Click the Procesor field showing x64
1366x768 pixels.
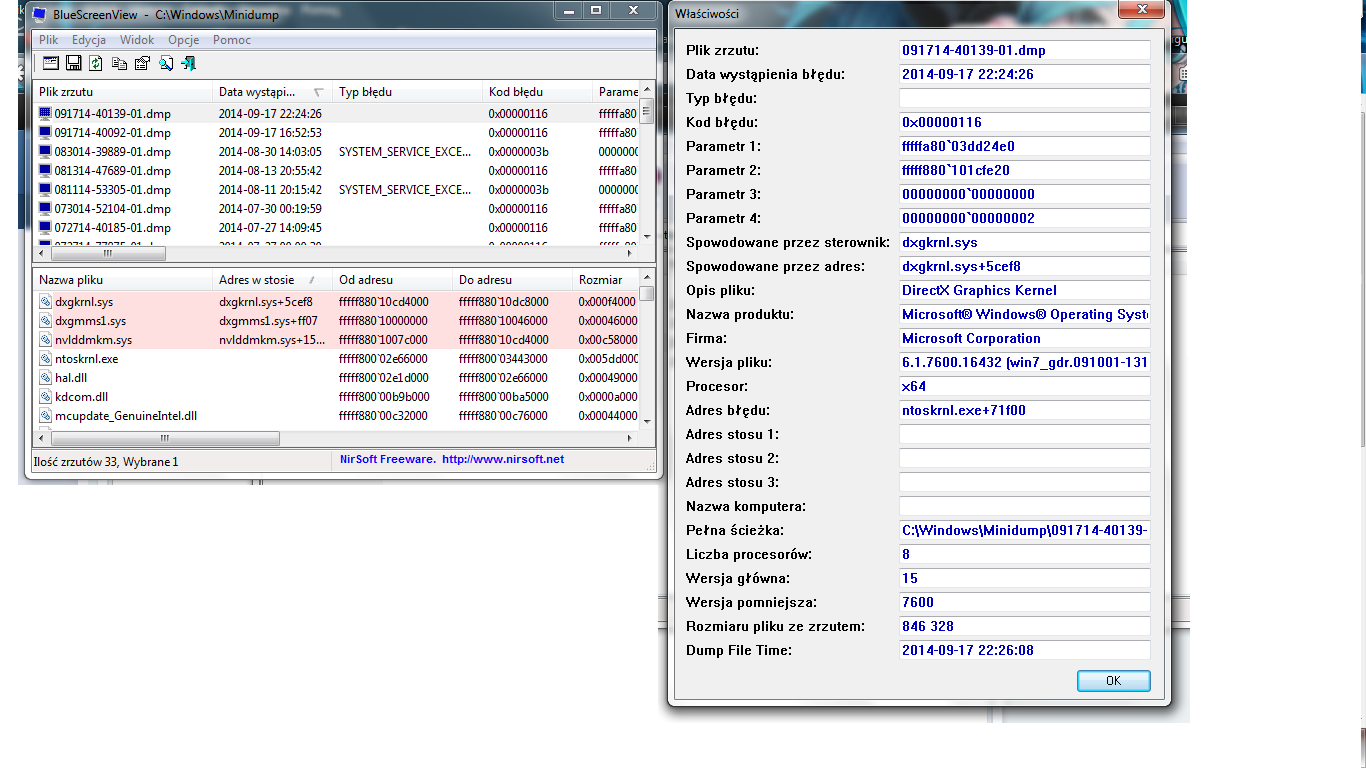1025,386
